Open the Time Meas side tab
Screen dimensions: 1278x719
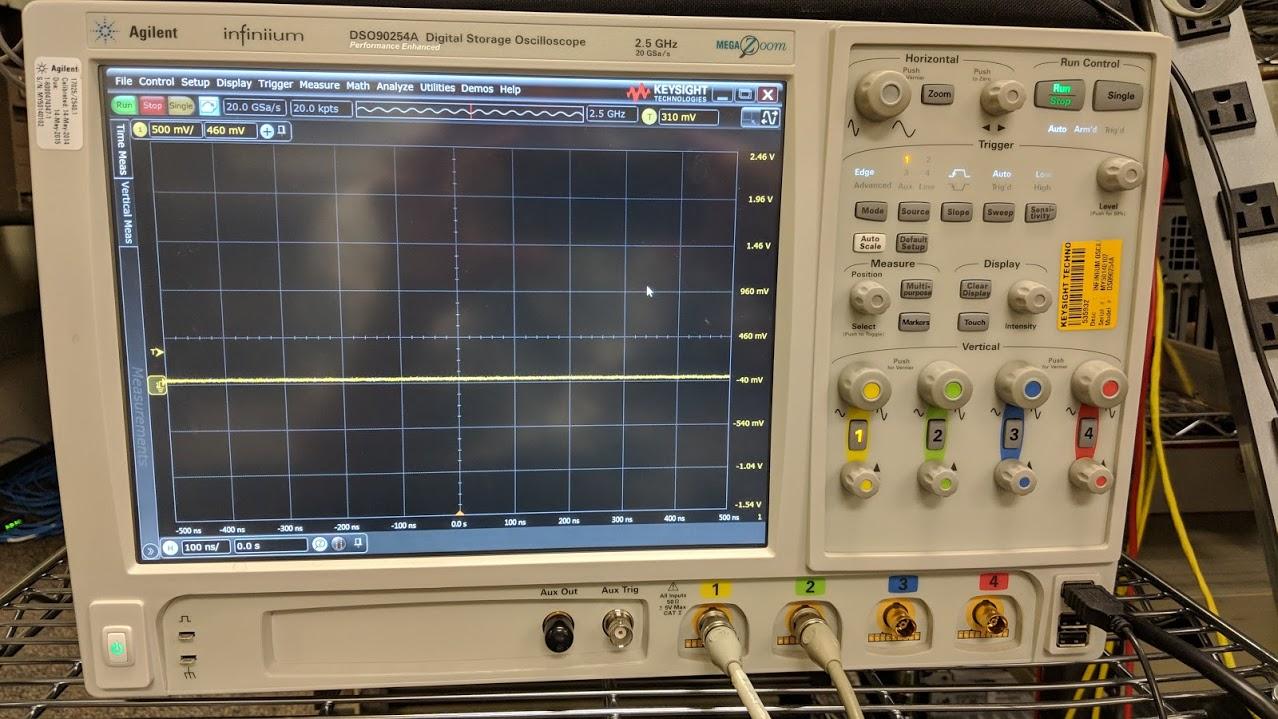point(121,149)
